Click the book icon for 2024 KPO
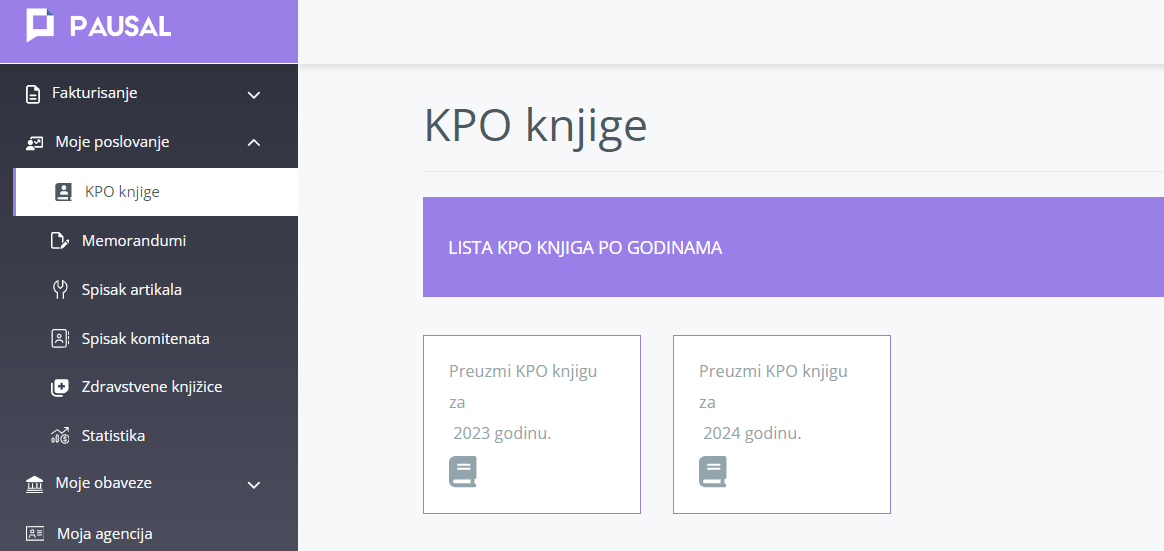Viewport: 1164px width, 551px height. (x=713, y=472)
